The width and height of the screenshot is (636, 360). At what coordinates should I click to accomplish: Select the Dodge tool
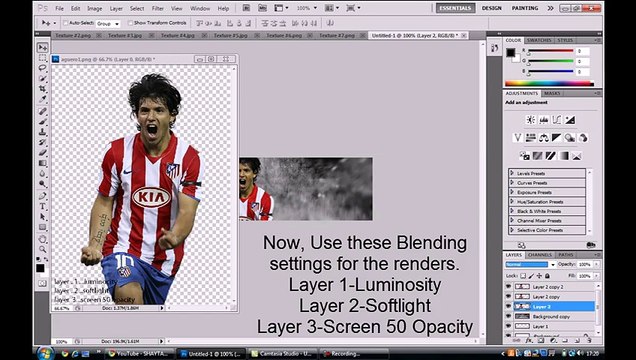click(x=42, y=184)
